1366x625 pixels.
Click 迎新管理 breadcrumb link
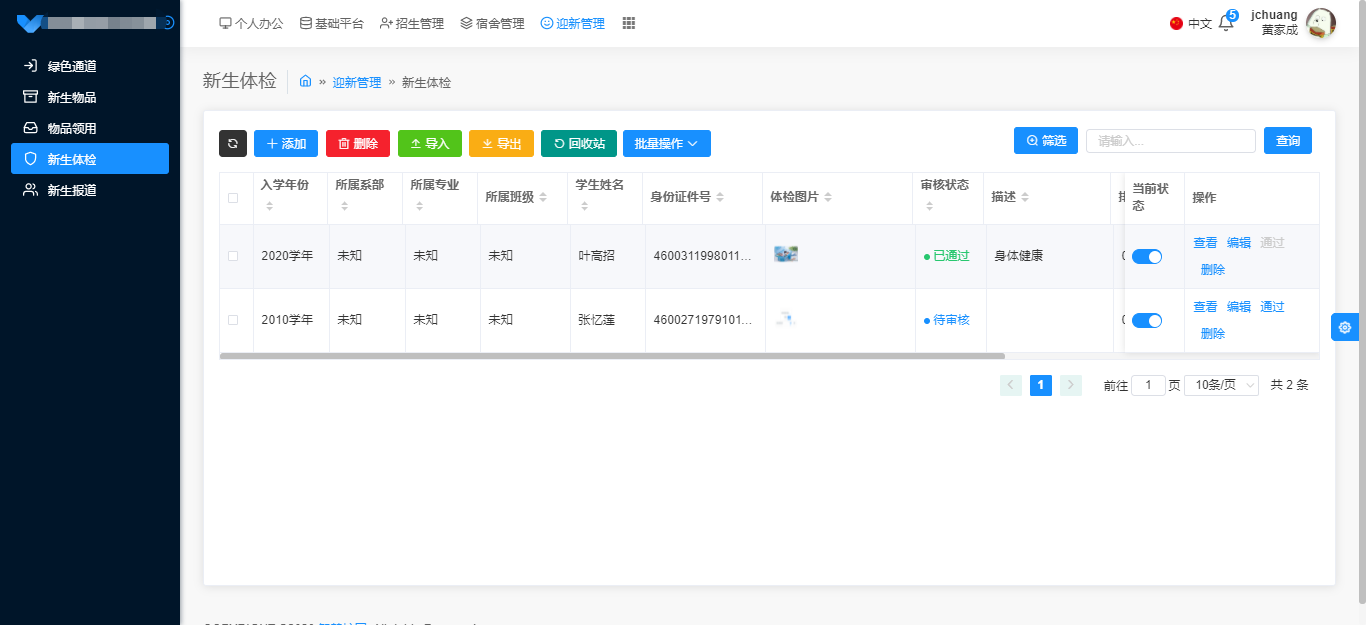pyautogui.click(x=357, y=82)
